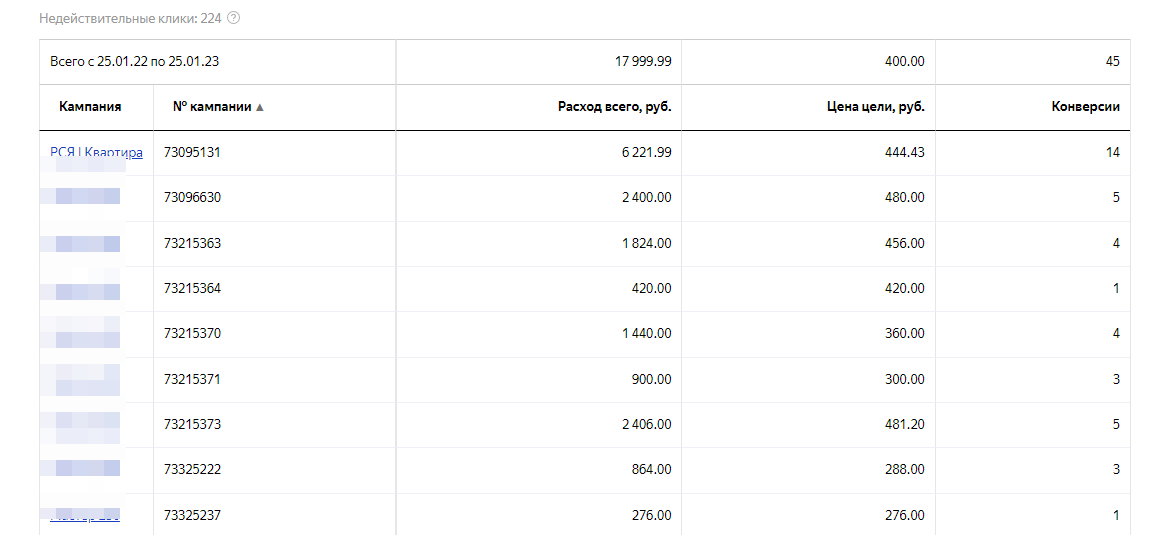Click the Всего с 25.01.22 по 25.01.23 cell
Viewport: 1165px width, 535px height.
coord(134,62)
